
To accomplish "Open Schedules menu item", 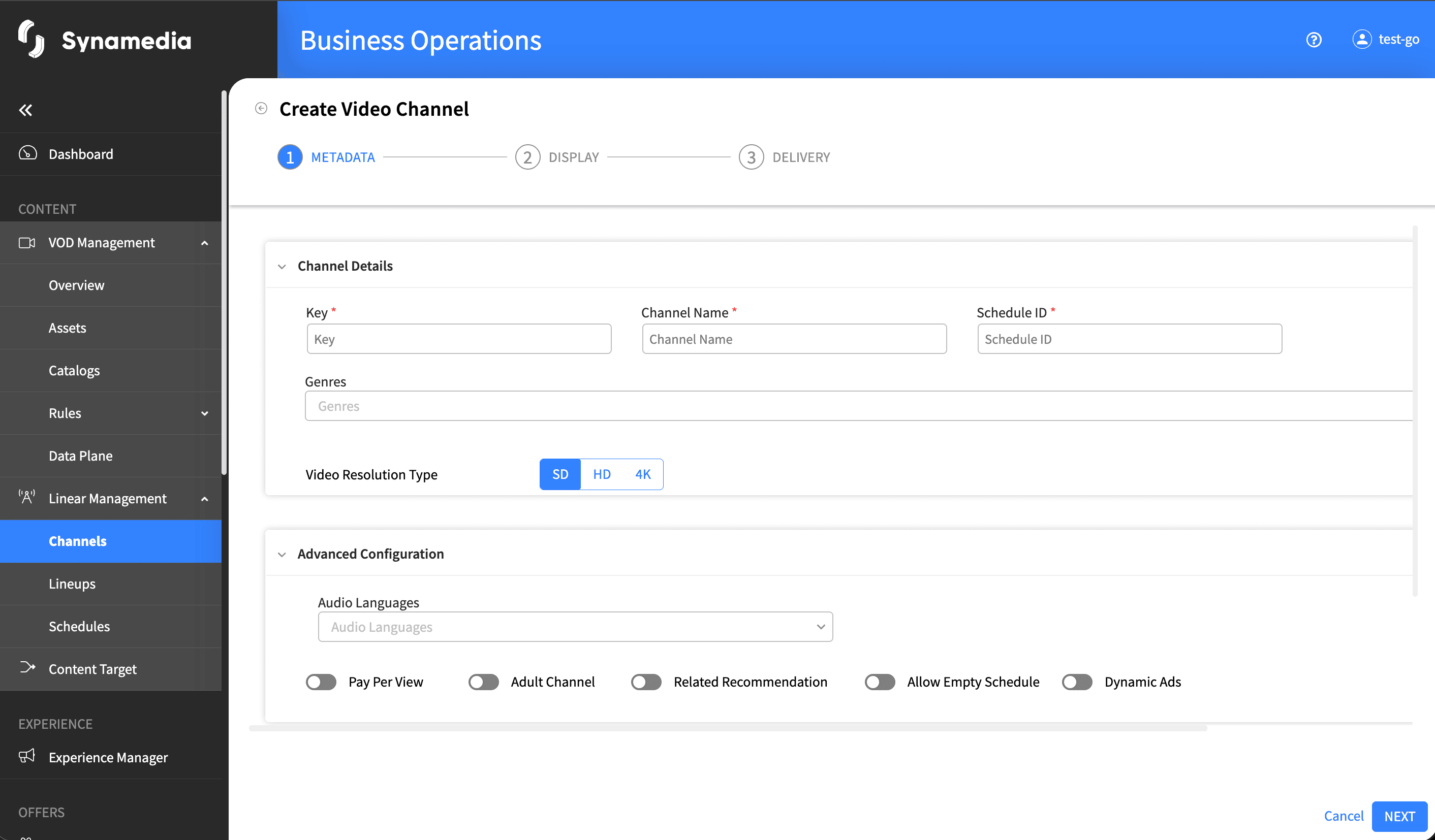I will [x=110, y=627].
